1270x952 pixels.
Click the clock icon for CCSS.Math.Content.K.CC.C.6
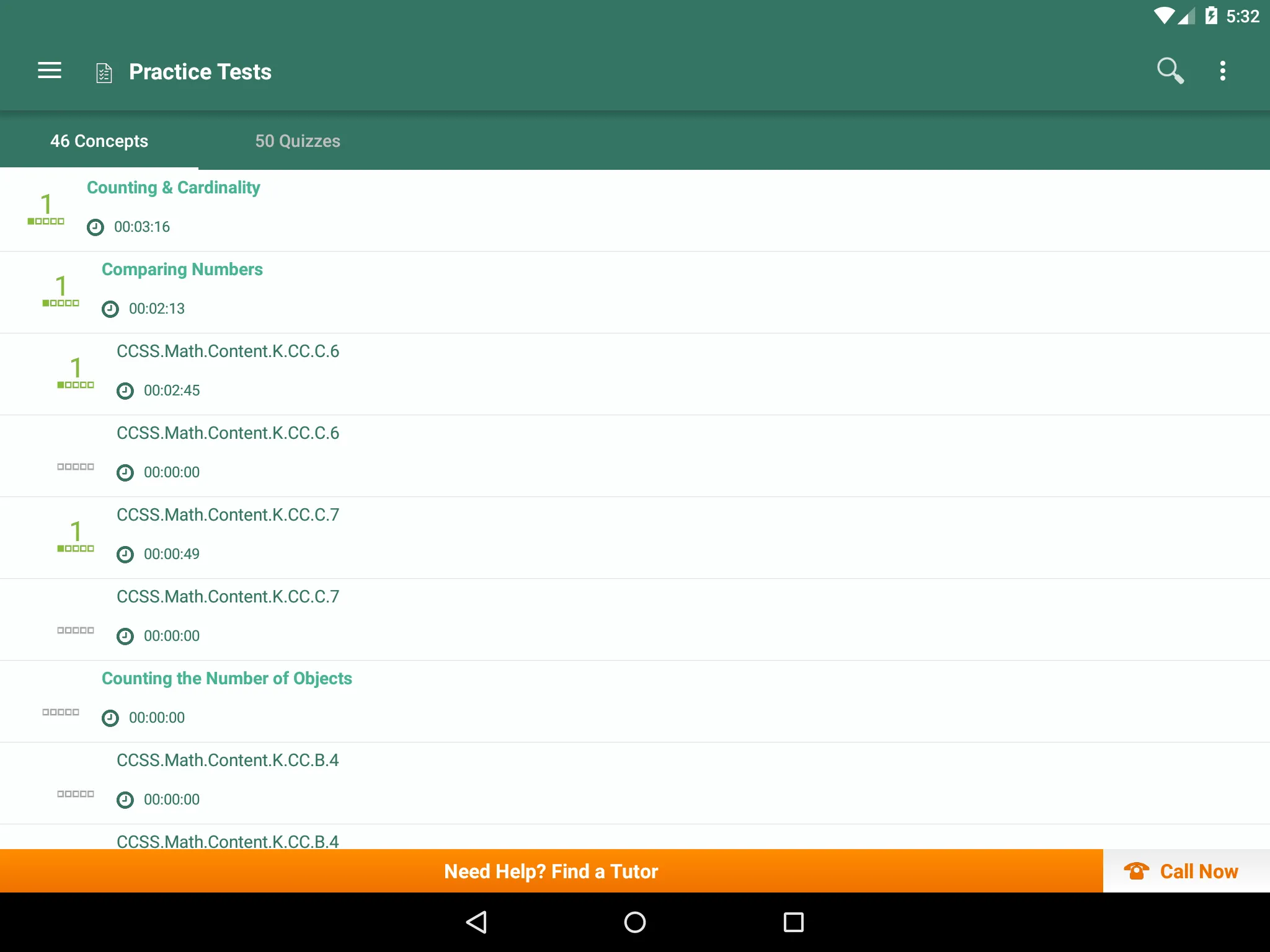(x=125, y=390)
